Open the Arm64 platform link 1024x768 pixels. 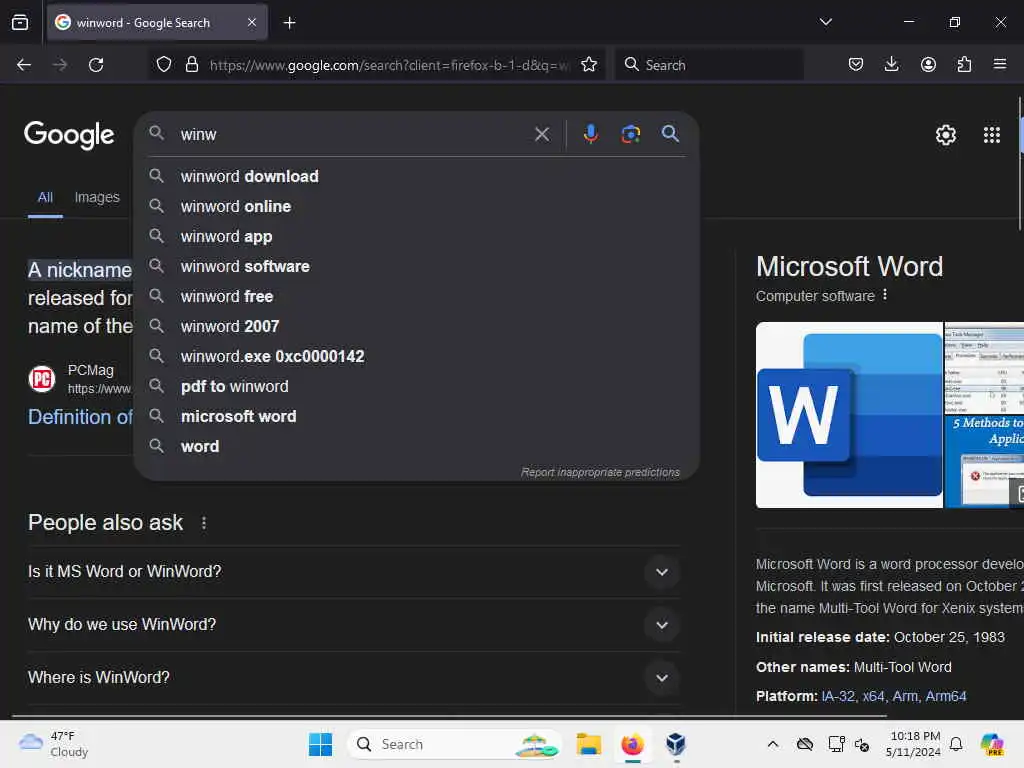coord(946,696)
